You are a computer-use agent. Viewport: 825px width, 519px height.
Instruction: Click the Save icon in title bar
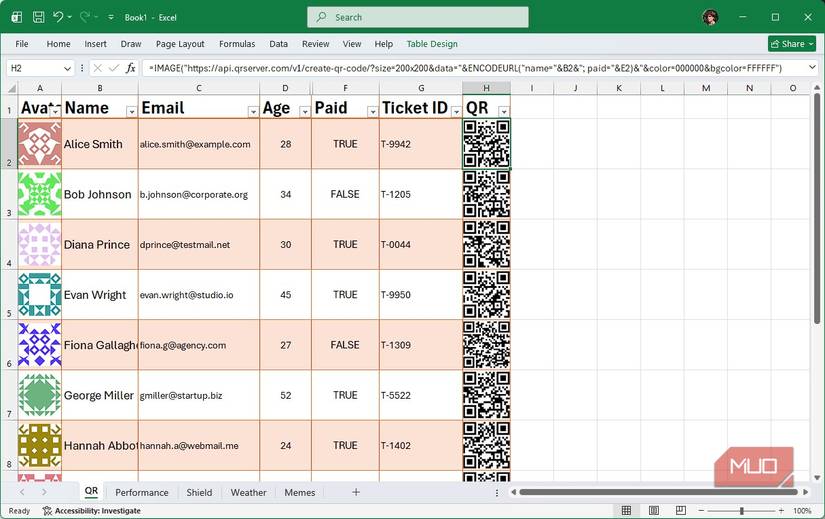(x=38, y=17)
